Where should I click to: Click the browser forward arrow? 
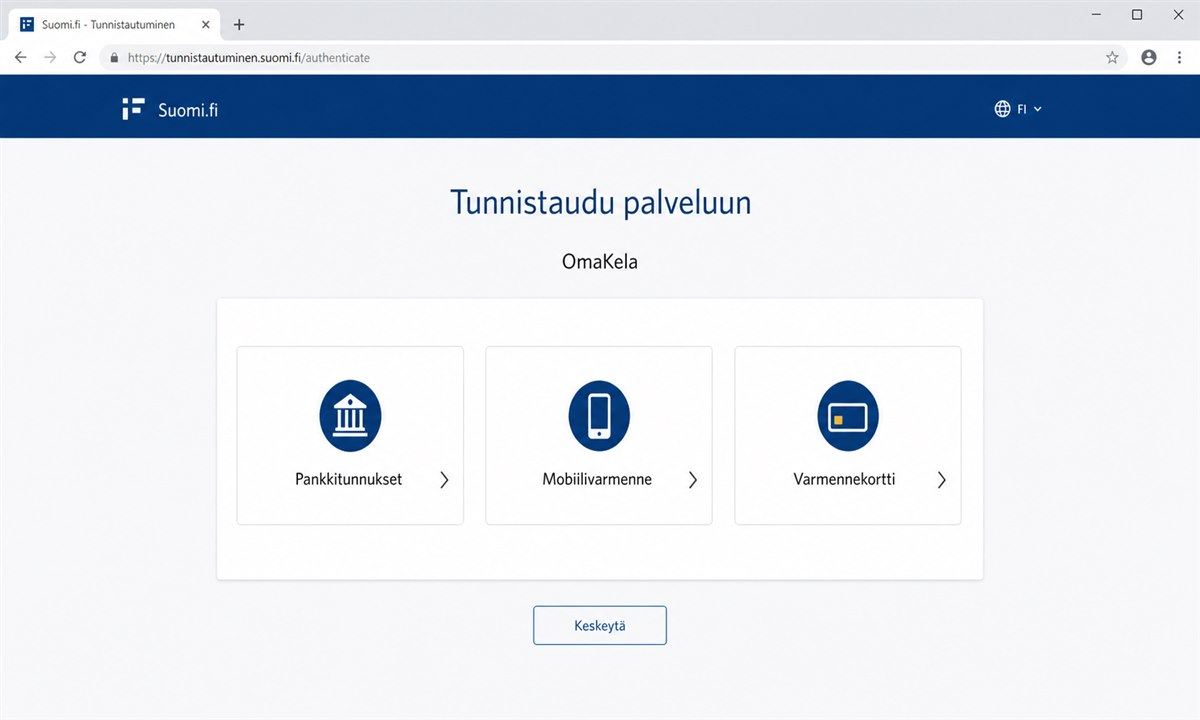click(50, 58)
